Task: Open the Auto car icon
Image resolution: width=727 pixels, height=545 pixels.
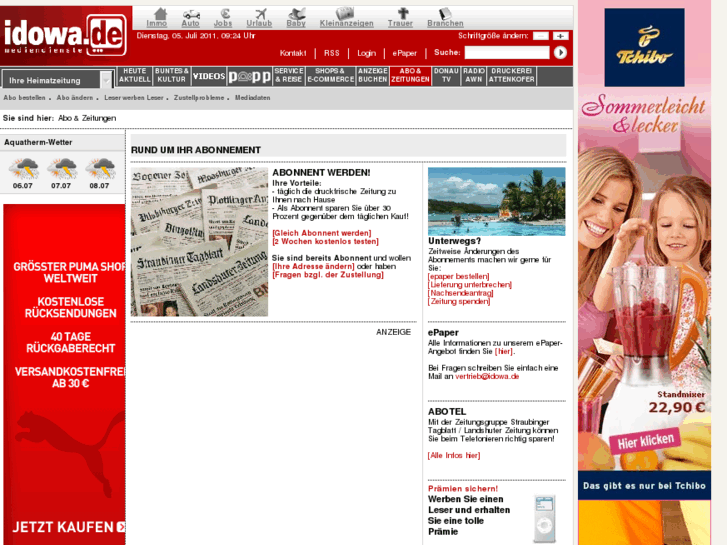Action: [191, 14]
